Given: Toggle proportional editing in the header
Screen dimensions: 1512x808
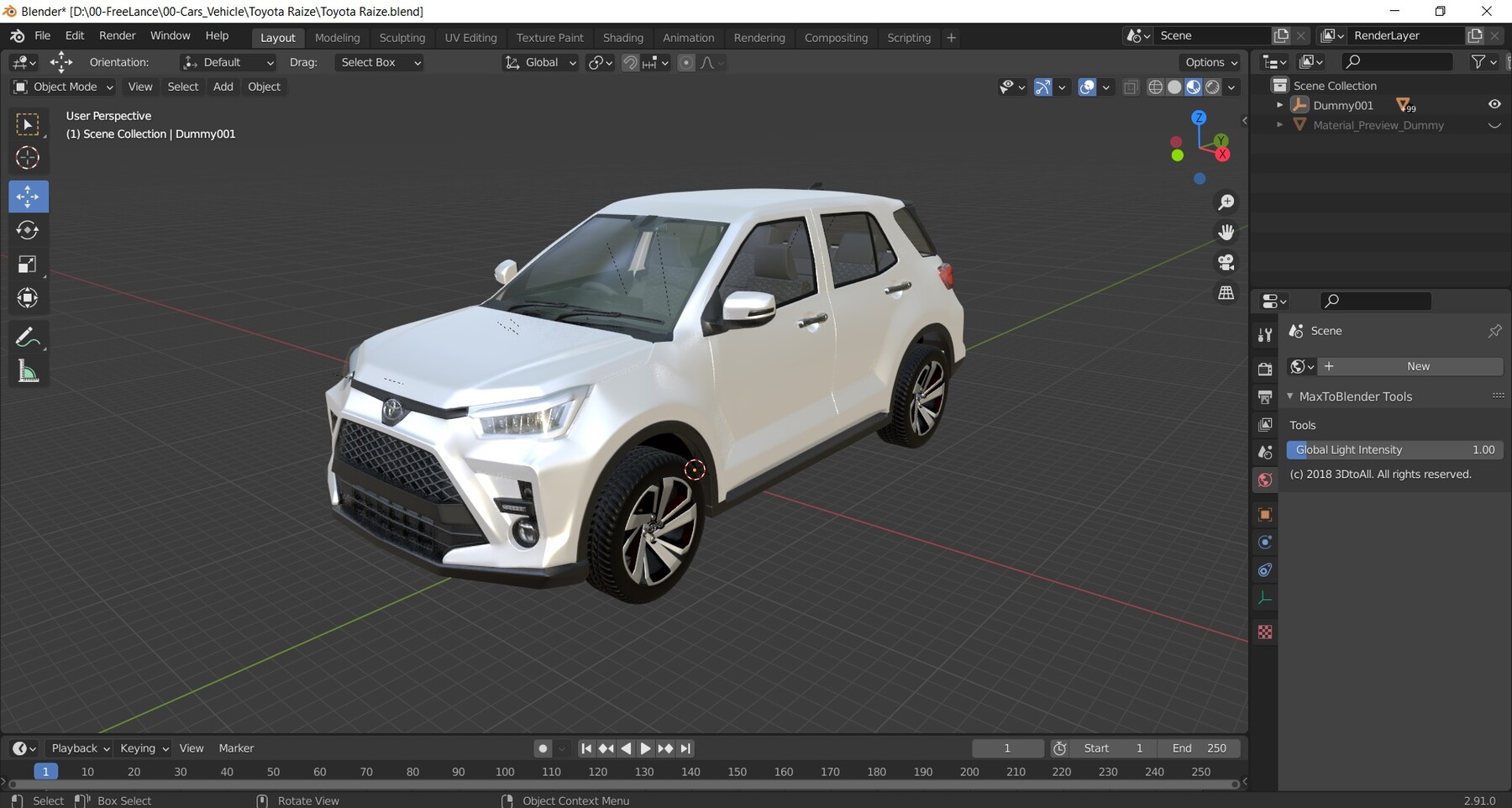Looking at the screenshot, I should [687, 62].
